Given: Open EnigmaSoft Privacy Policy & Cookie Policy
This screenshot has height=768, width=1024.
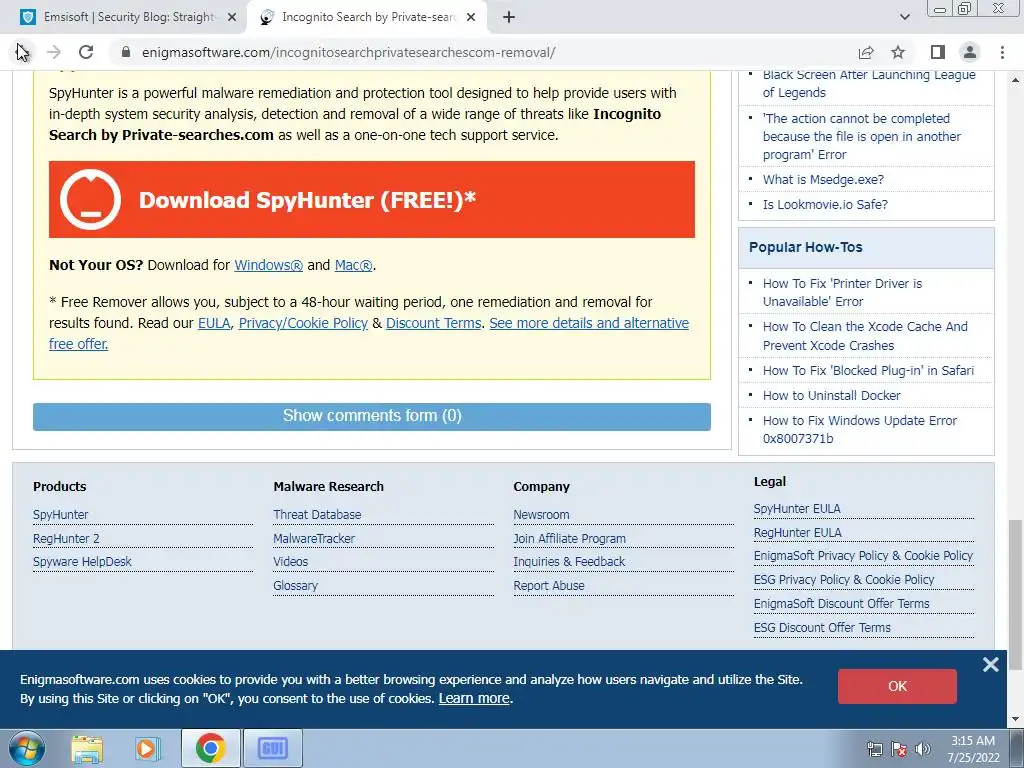Looking at the screenshot, I should click(863, 556).
